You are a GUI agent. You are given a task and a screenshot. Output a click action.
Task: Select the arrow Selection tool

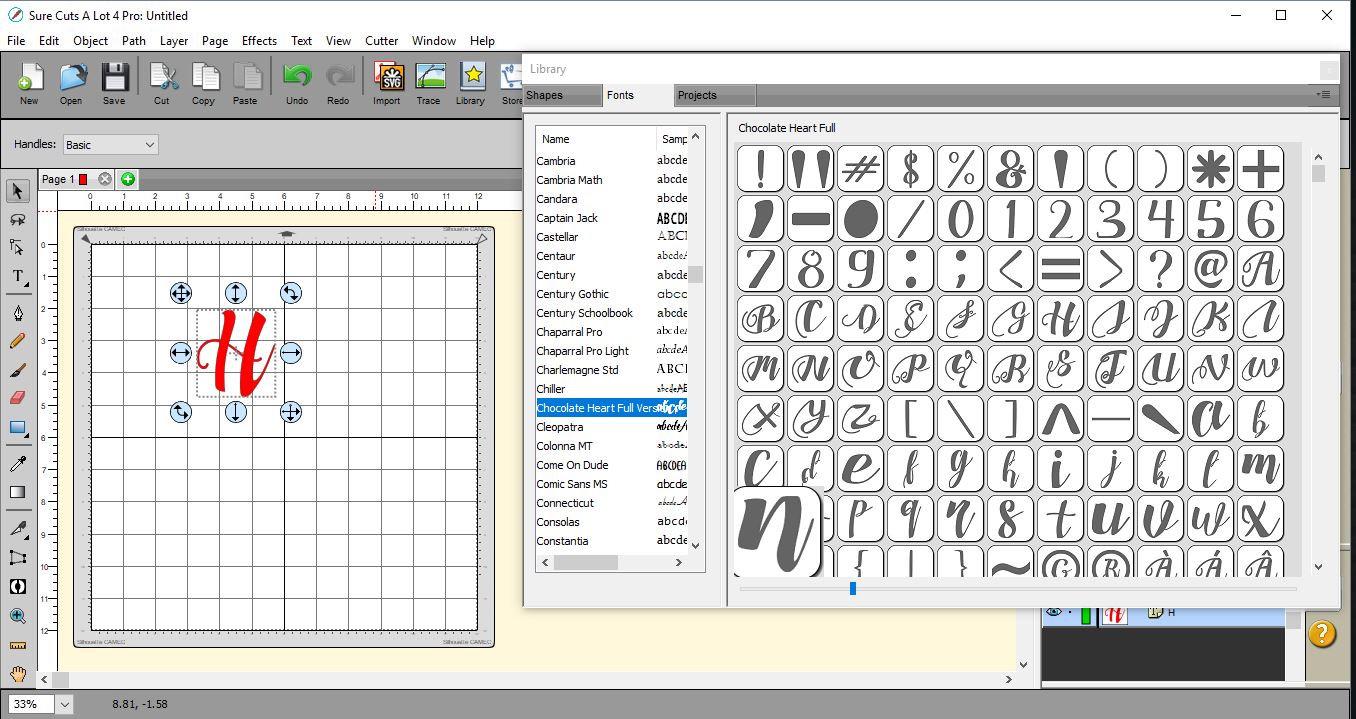click(17, 190)
